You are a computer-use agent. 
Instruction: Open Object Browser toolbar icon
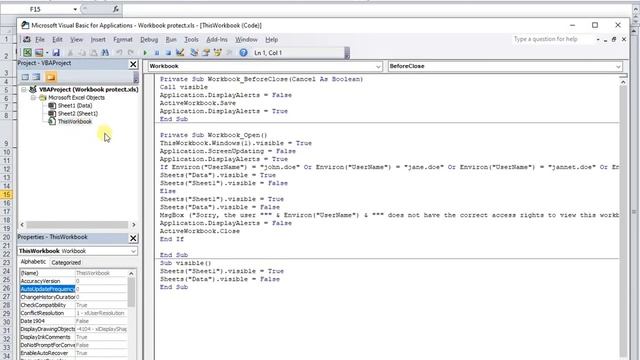[218, 53]
